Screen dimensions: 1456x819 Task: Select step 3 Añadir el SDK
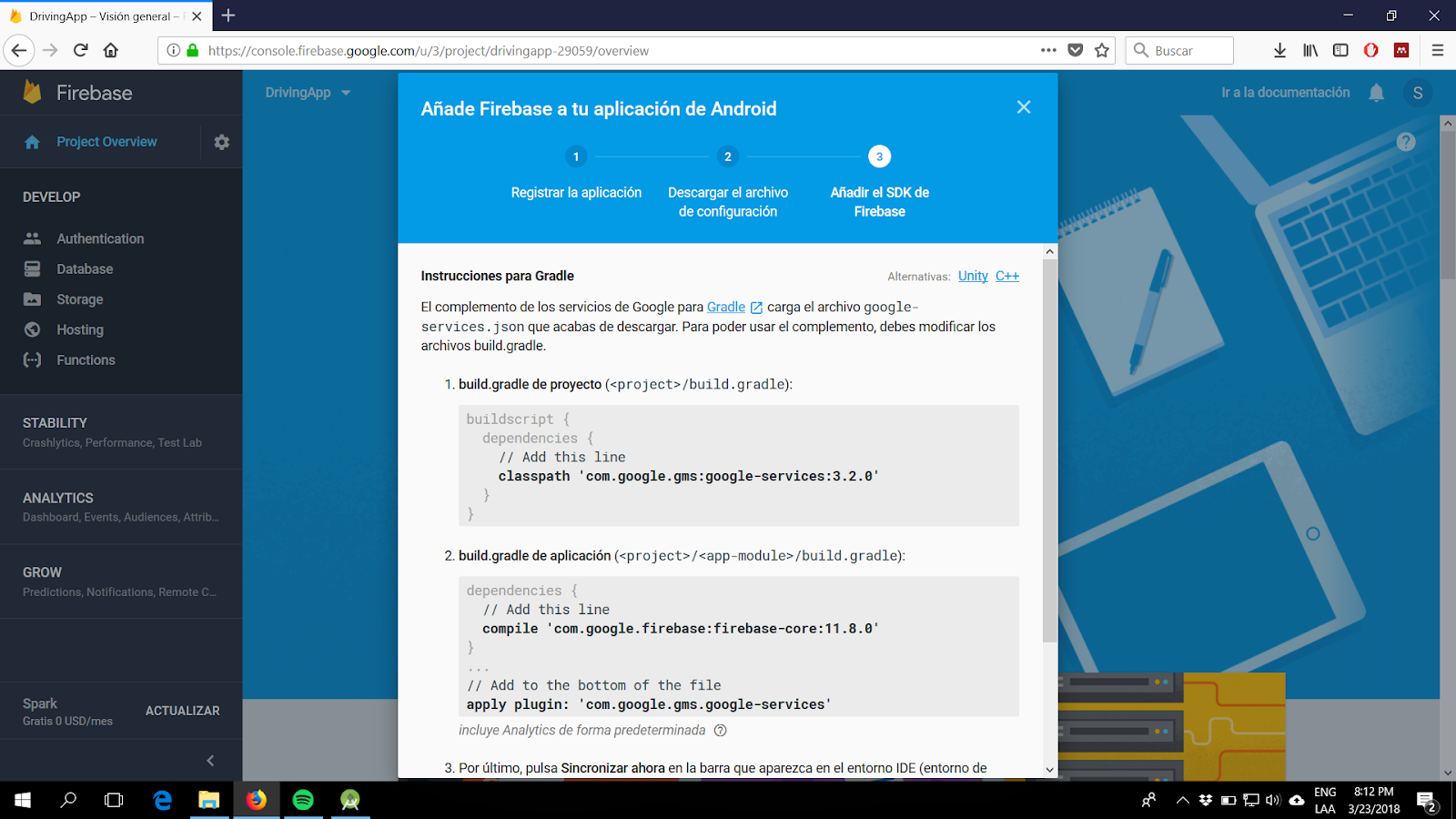tap(879, 183)
